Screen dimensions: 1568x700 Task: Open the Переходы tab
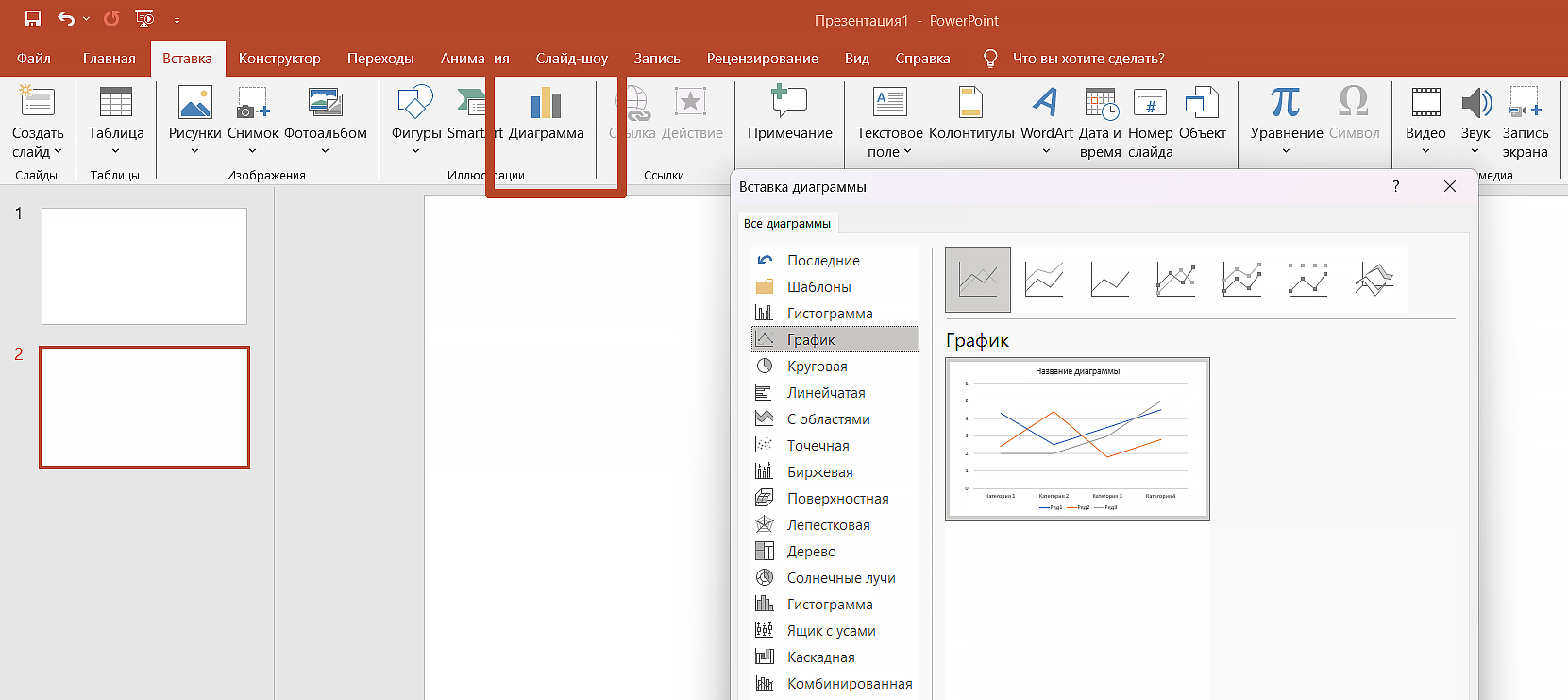[380, 59]
